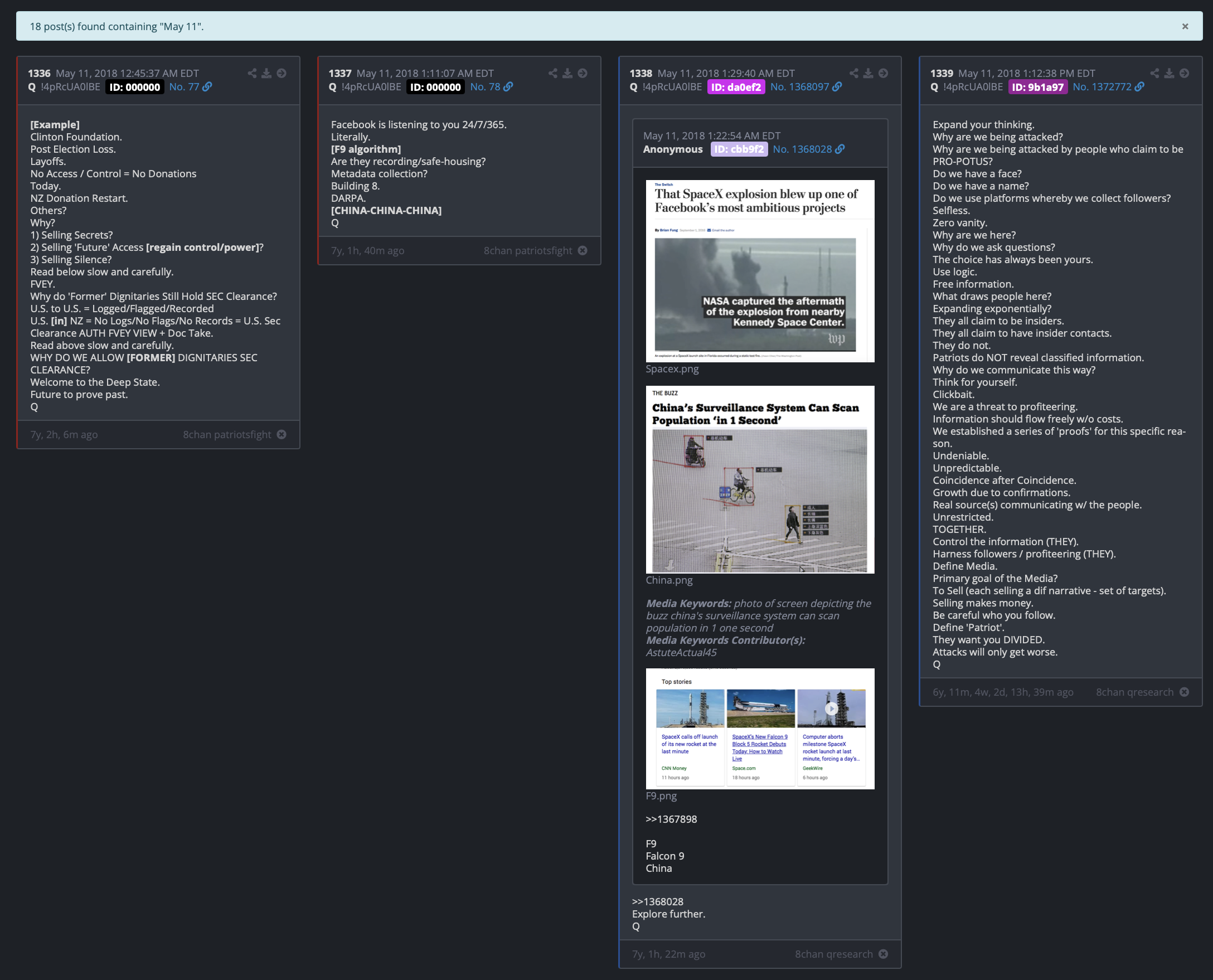The image size is (1213, 980).
Task: Share post 1338
Action: pyautogui.click(x=854, y=74)
